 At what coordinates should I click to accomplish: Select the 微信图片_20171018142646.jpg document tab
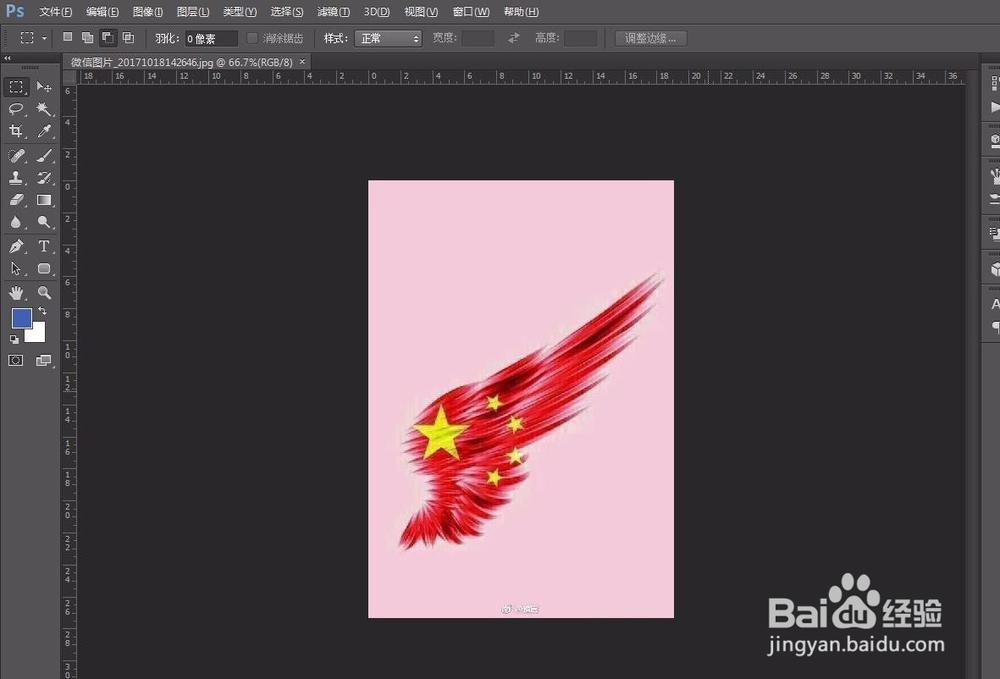click(x=181, y=62)
